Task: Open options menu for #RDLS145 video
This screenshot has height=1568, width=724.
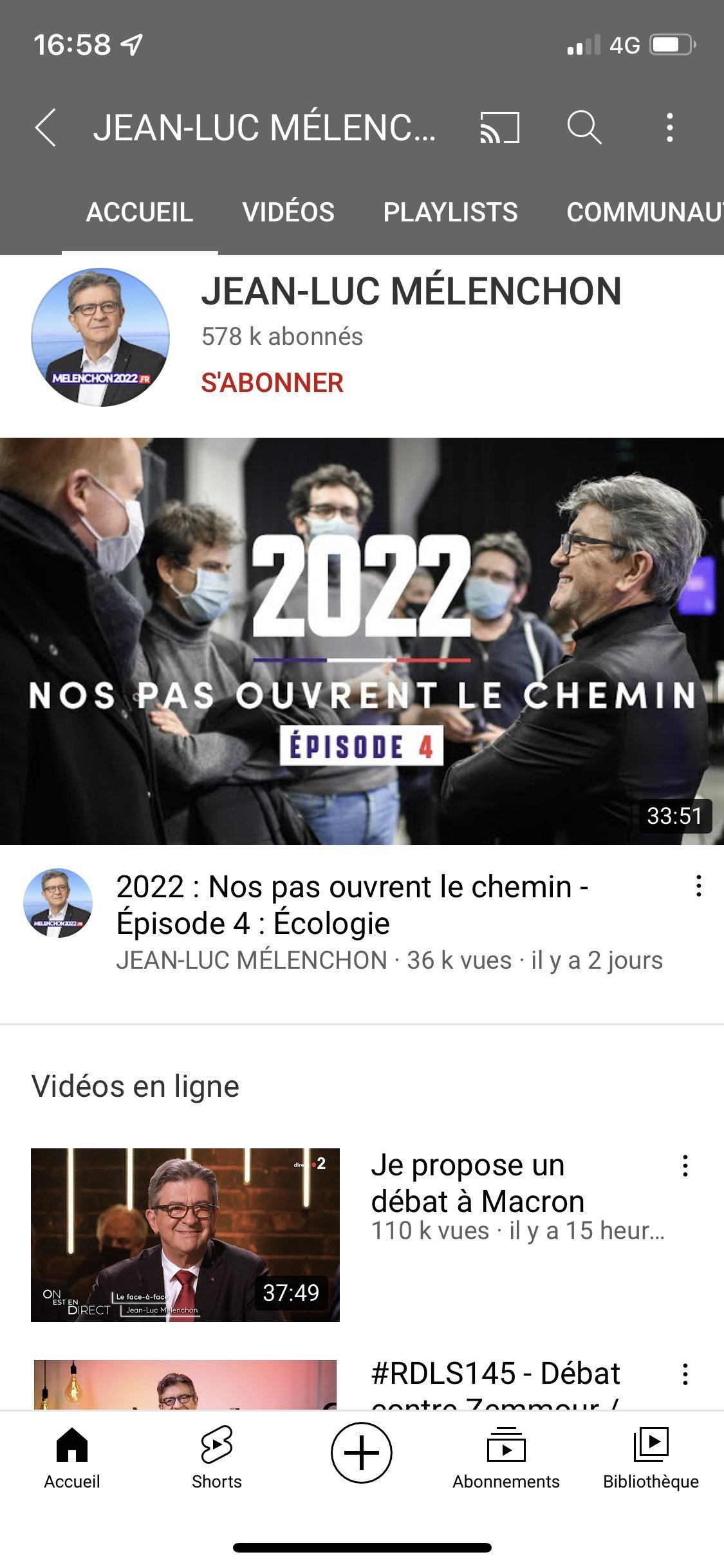Action: pos(685,1374)
